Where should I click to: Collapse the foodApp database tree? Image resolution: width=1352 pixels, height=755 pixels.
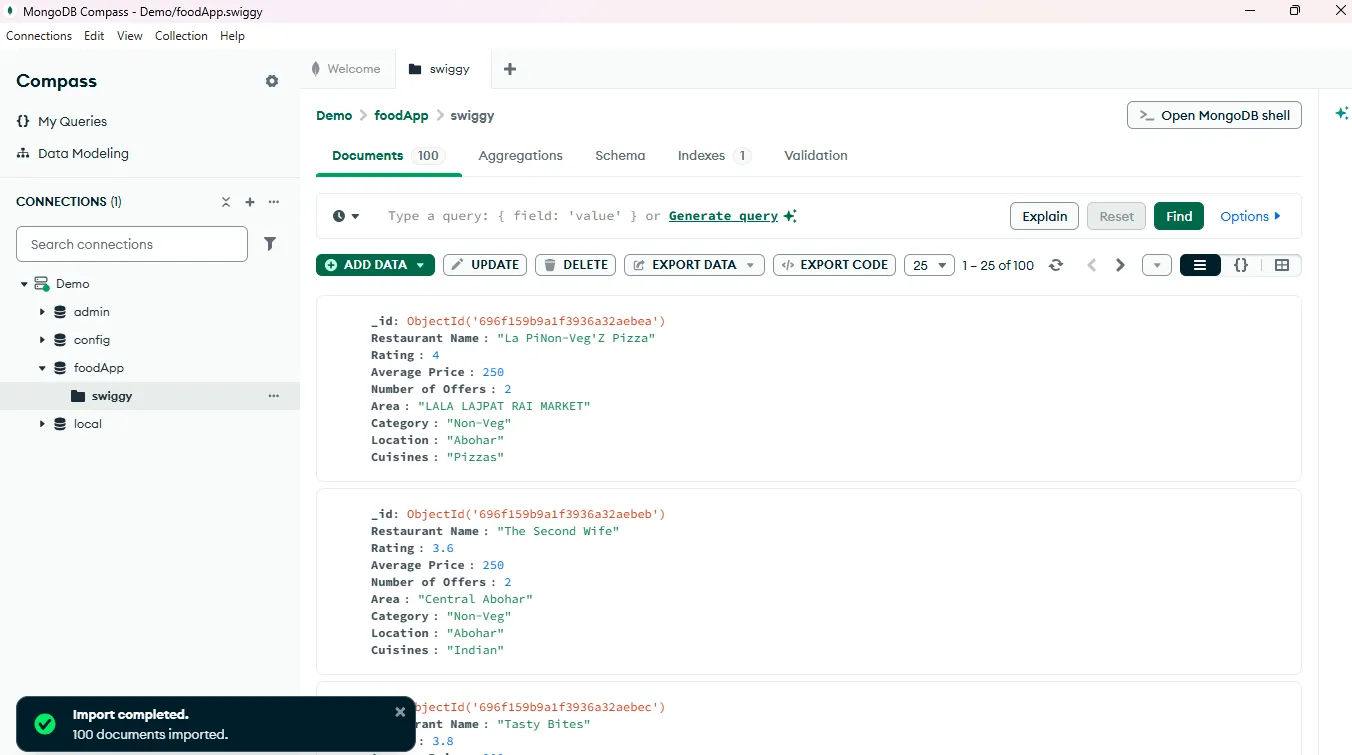(x=42, y=367)
